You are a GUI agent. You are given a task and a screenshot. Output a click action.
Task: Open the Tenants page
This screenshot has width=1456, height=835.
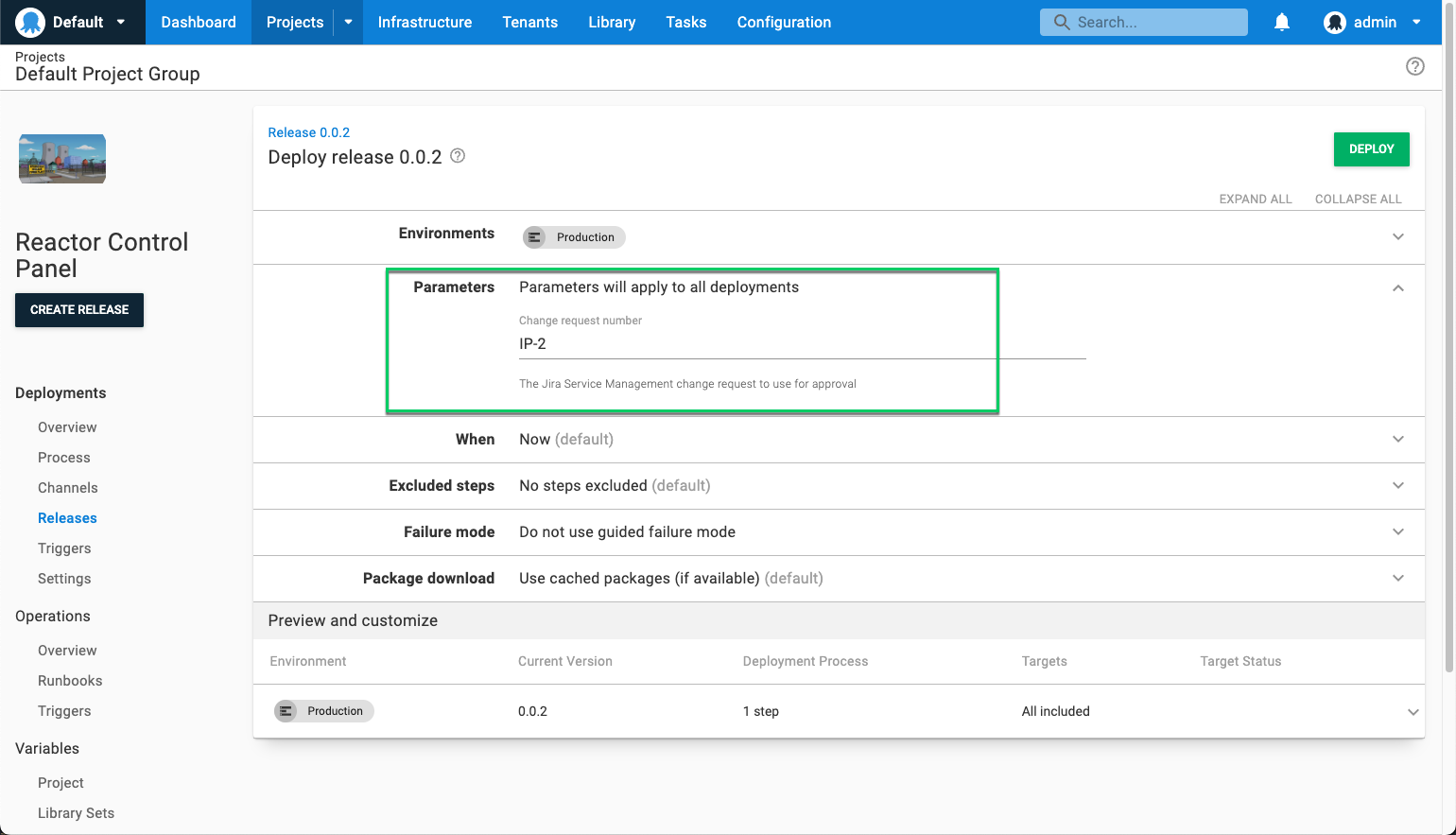[x=529, y=22]
